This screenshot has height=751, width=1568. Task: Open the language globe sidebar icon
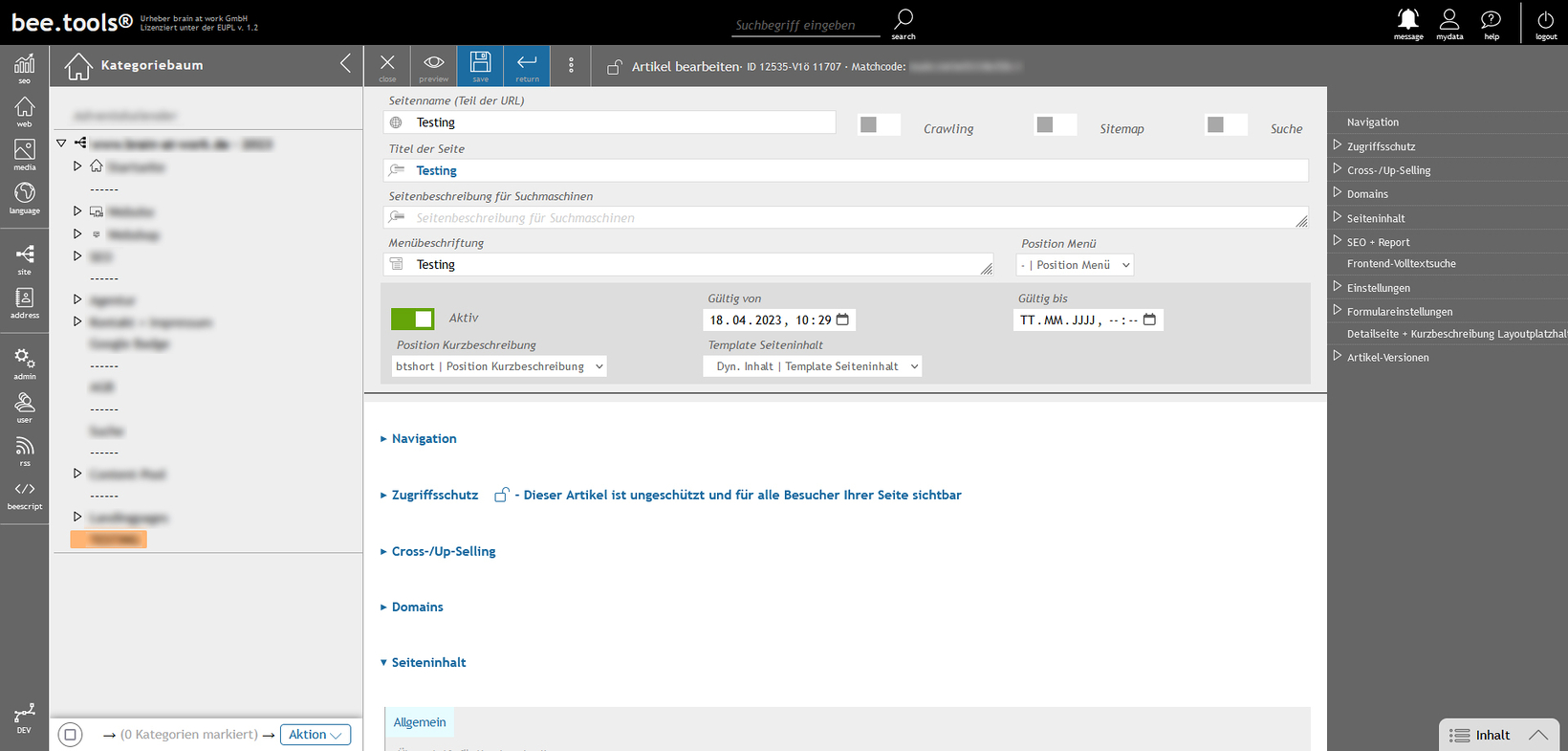[x=24, y=198]
